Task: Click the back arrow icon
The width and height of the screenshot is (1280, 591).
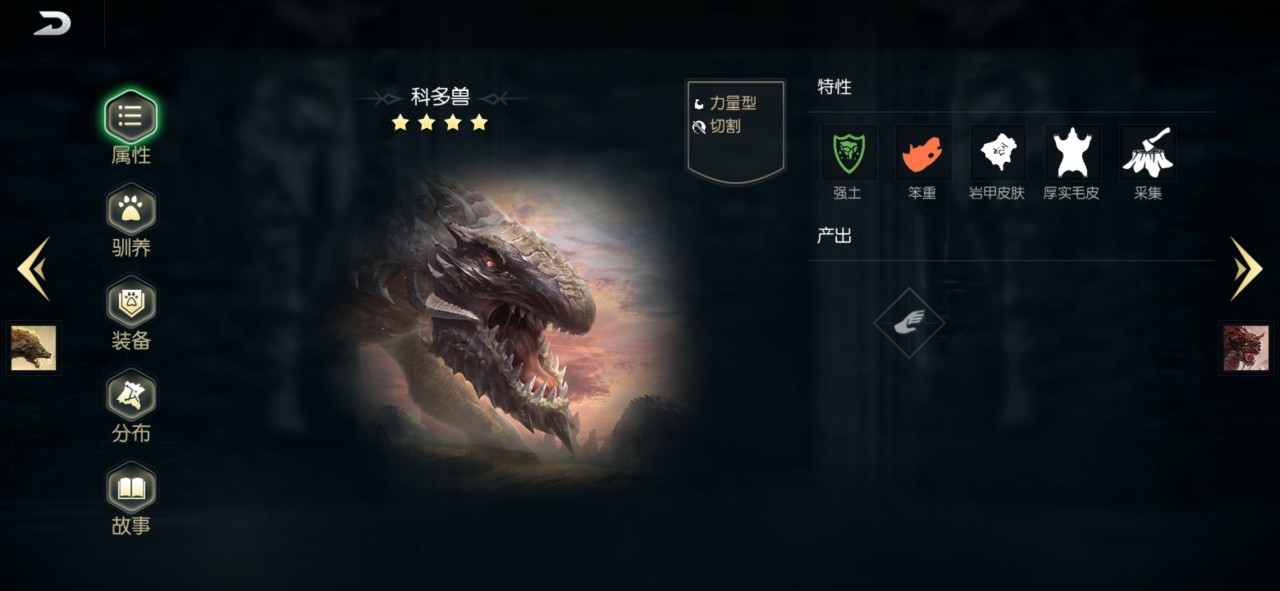Action: [52, 23]
